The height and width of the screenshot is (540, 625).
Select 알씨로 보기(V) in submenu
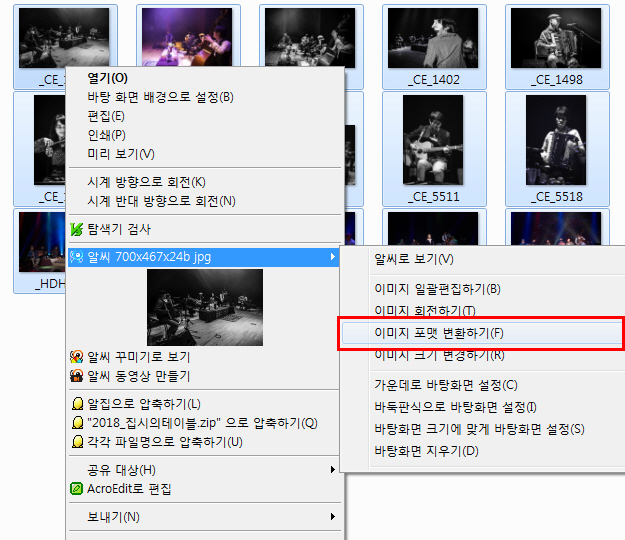(x=414, y=259)
